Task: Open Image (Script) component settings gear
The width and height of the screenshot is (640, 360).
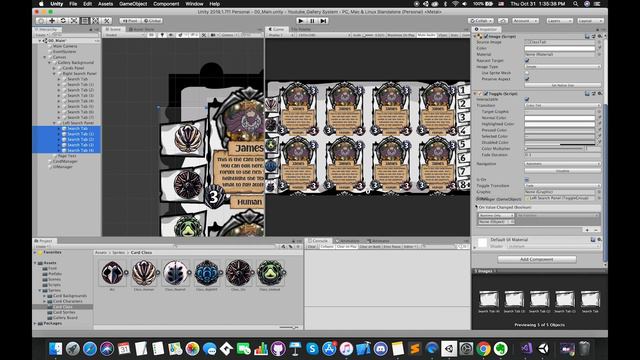Action: click(x=600, y=36)
